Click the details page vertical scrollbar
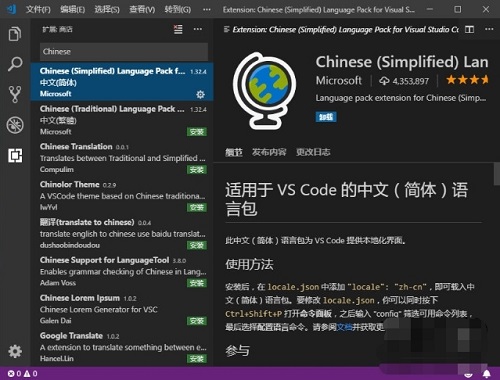 [497, 174]
